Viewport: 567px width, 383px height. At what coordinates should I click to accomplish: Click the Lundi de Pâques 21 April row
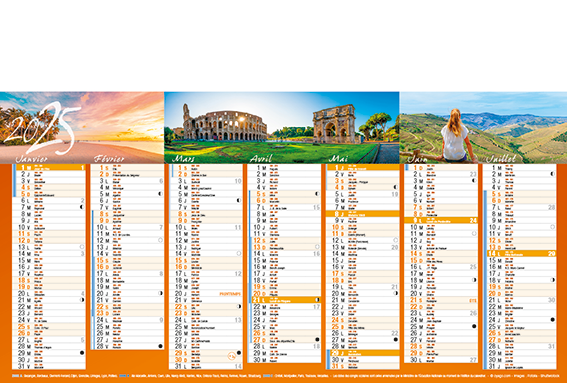click(x=286, y=299)
